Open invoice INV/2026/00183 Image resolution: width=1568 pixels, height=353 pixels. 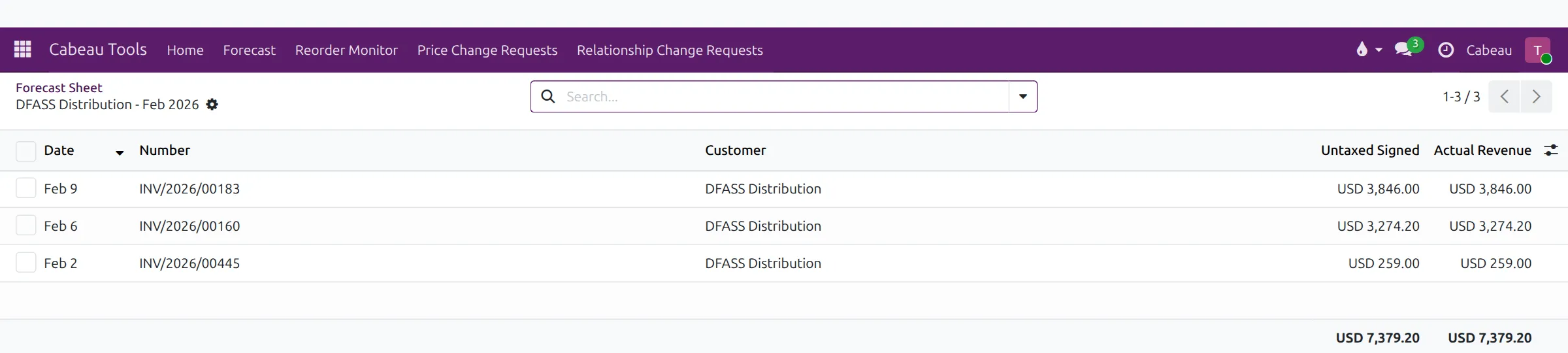click(x=189, y=189)
